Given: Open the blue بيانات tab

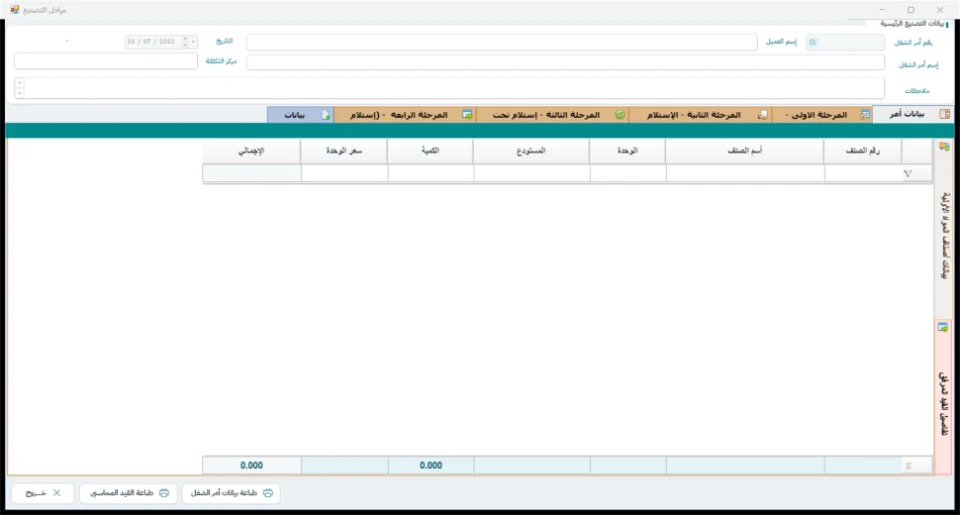Looking at the screenshot, I should tap(301, 115).
